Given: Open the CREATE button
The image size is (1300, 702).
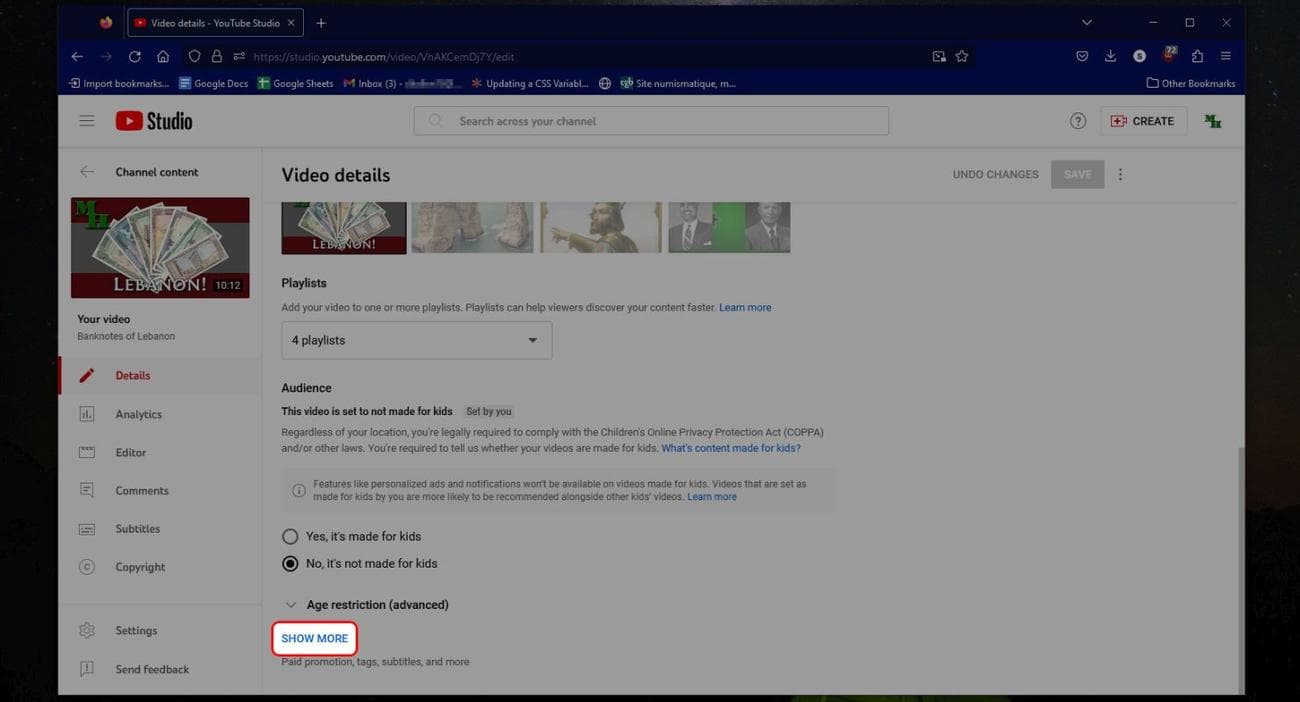Looking at the screenshot, I should click(1144, 120).
